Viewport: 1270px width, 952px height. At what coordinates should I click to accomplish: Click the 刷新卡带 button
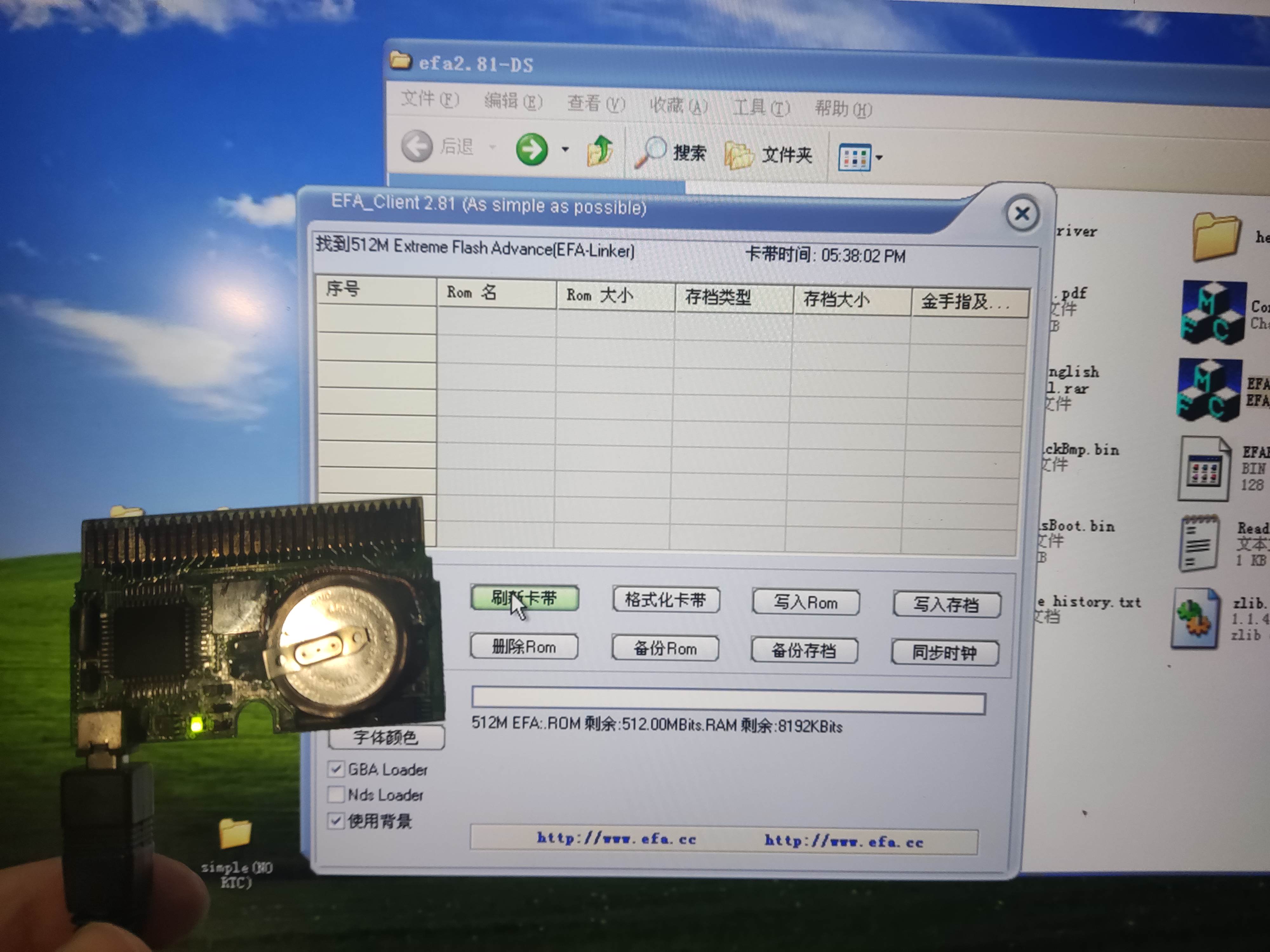[x=524, y=598]
